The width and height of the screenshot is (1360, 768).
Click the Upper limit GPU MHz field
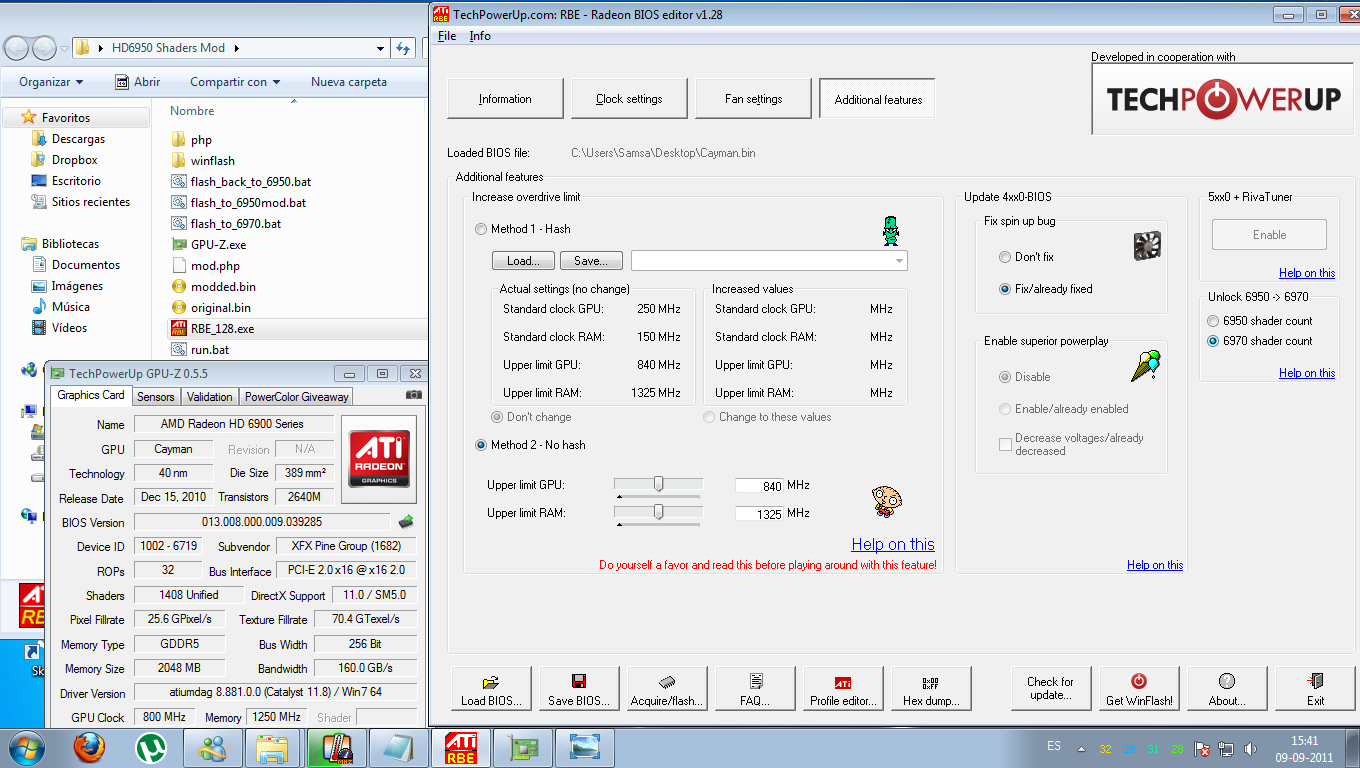(x=759, y=486)
